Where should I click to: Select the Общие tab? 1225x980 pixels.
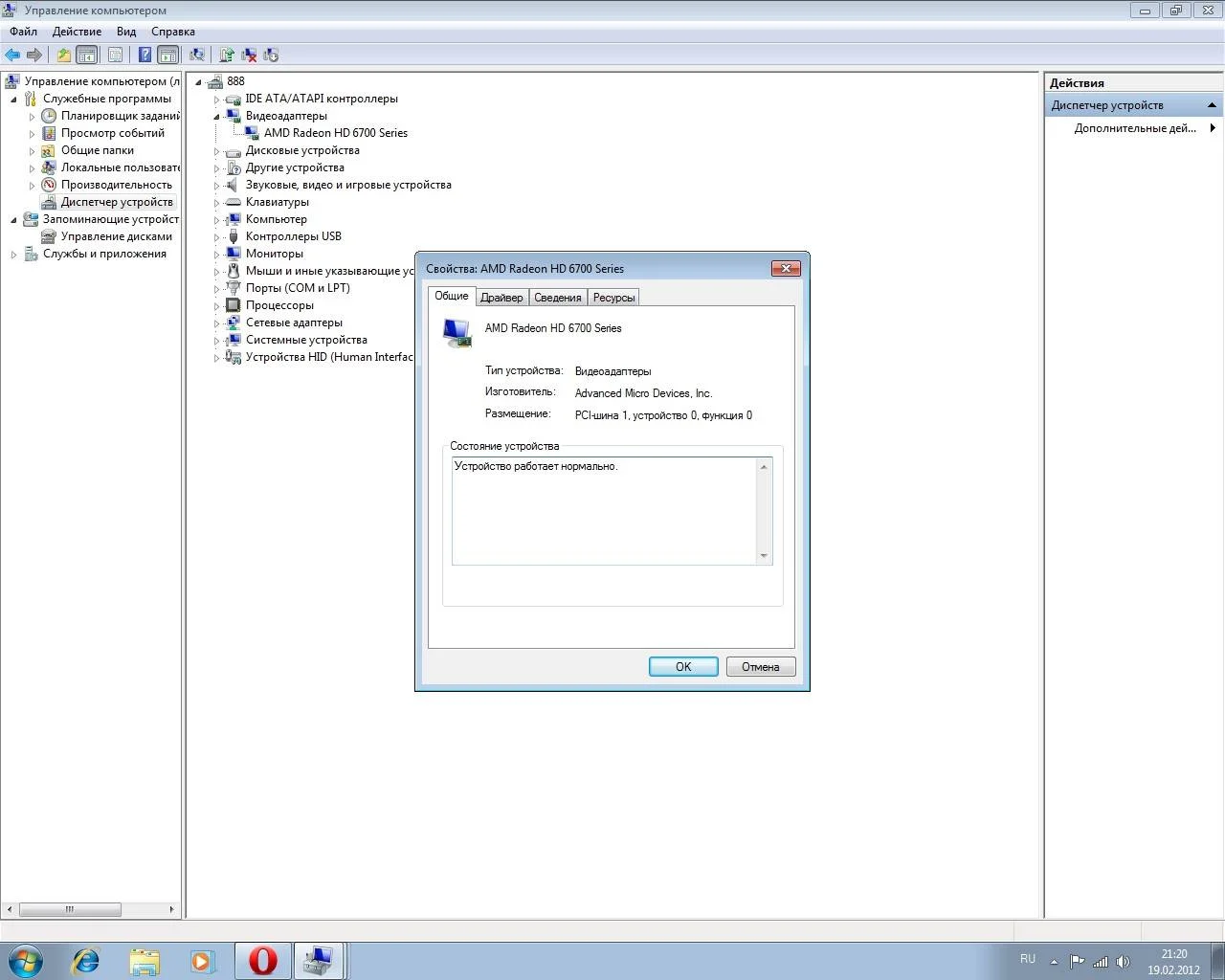click(x=452, y=296)
